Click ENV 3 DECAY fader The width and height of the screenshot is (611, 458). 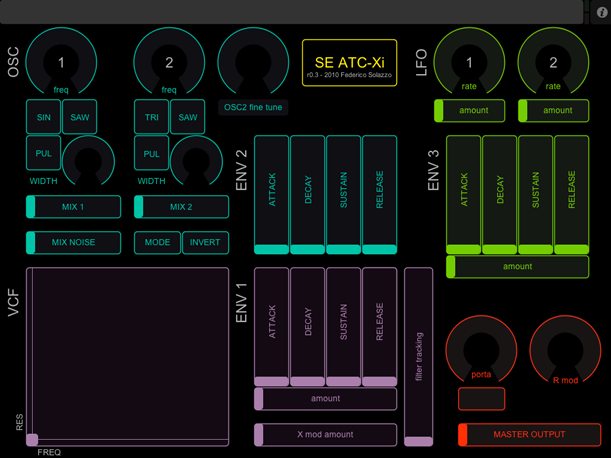click(x=500, y=195)
